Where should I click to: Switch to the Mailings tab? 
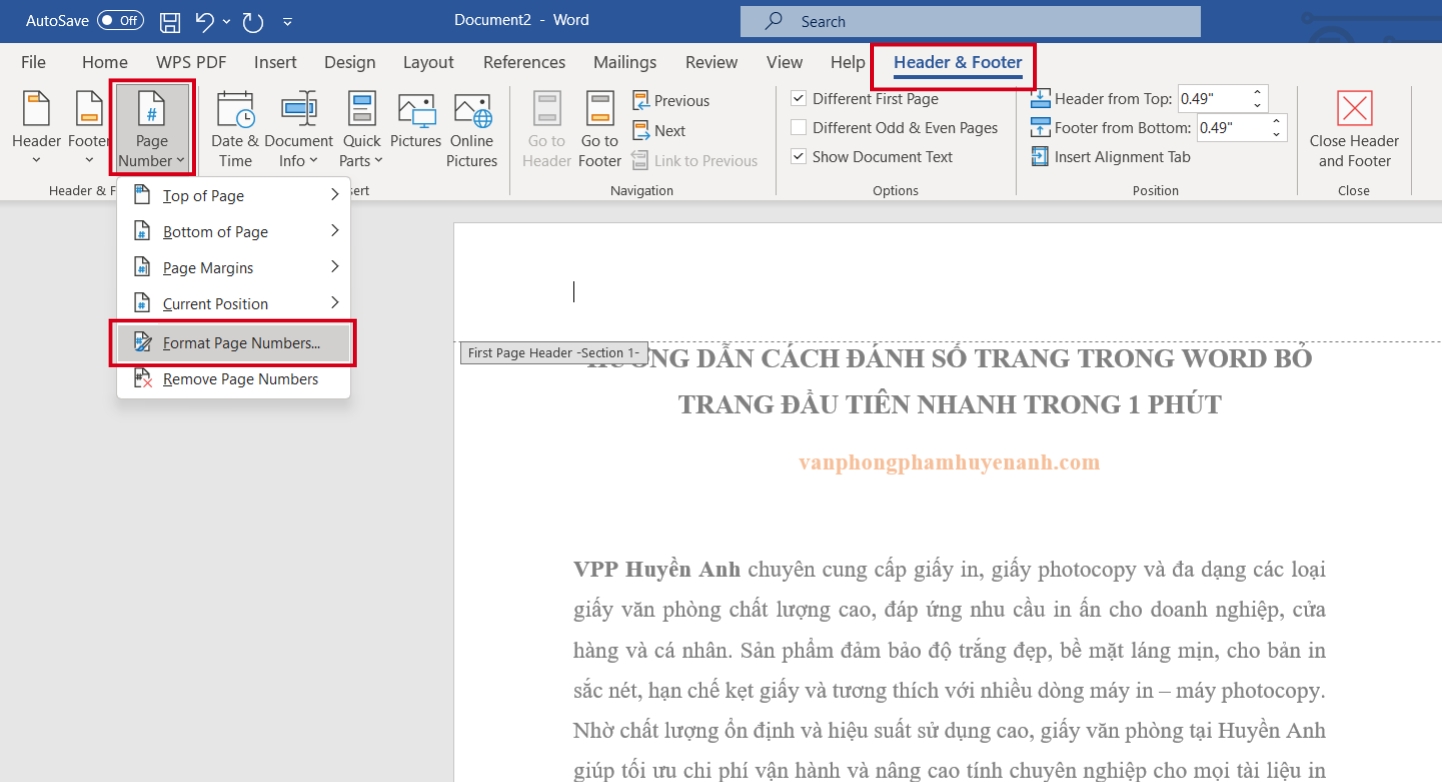coord(625,62)
